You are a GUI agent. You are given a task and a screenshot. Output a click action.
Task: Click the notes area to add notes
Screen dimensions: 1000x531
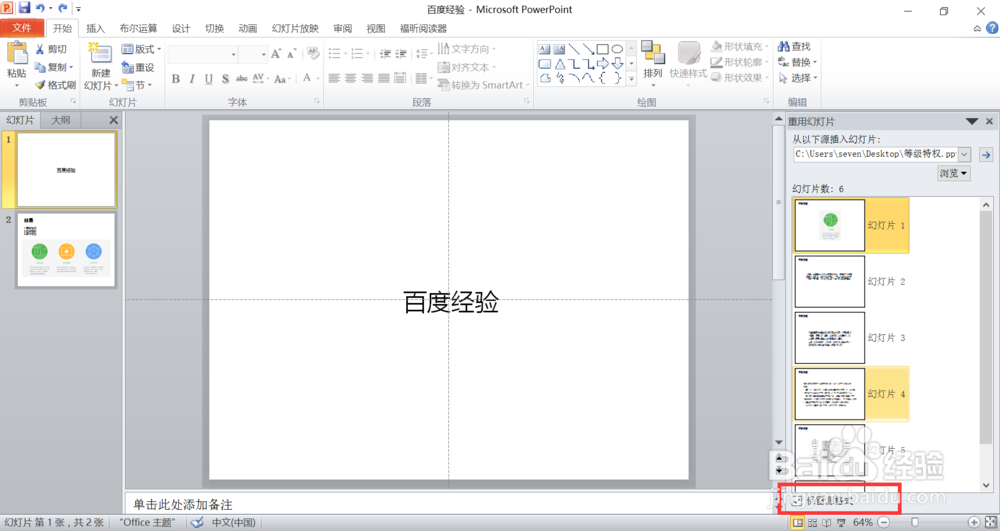(x=448, y=504)
